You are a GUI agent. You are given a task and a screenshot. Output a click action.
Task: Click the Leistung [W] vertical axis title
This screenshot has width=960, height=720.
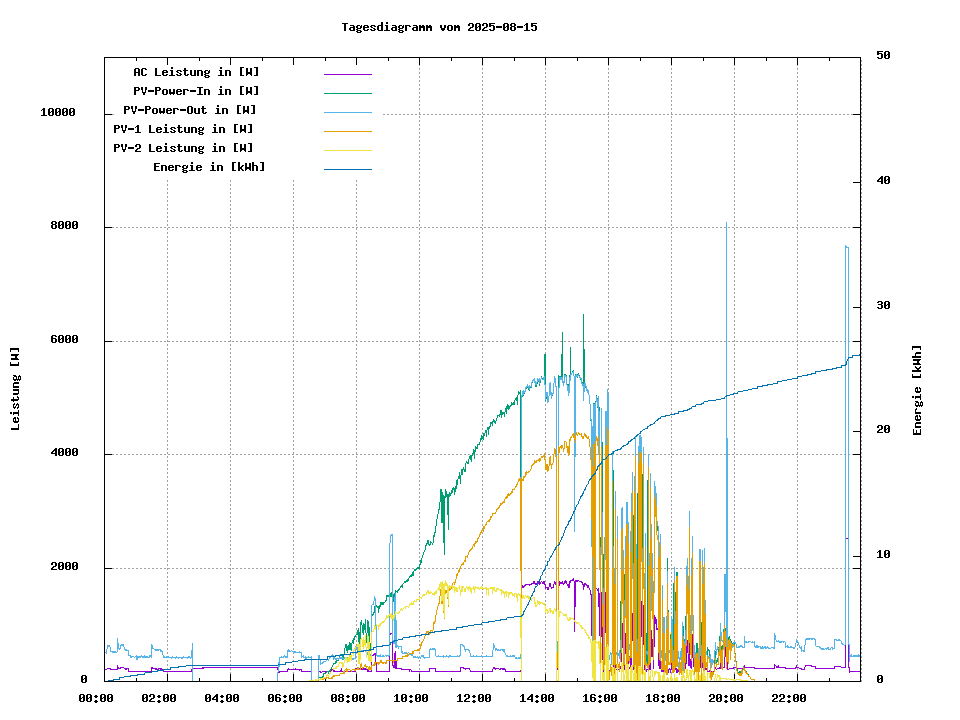[16, 389]
